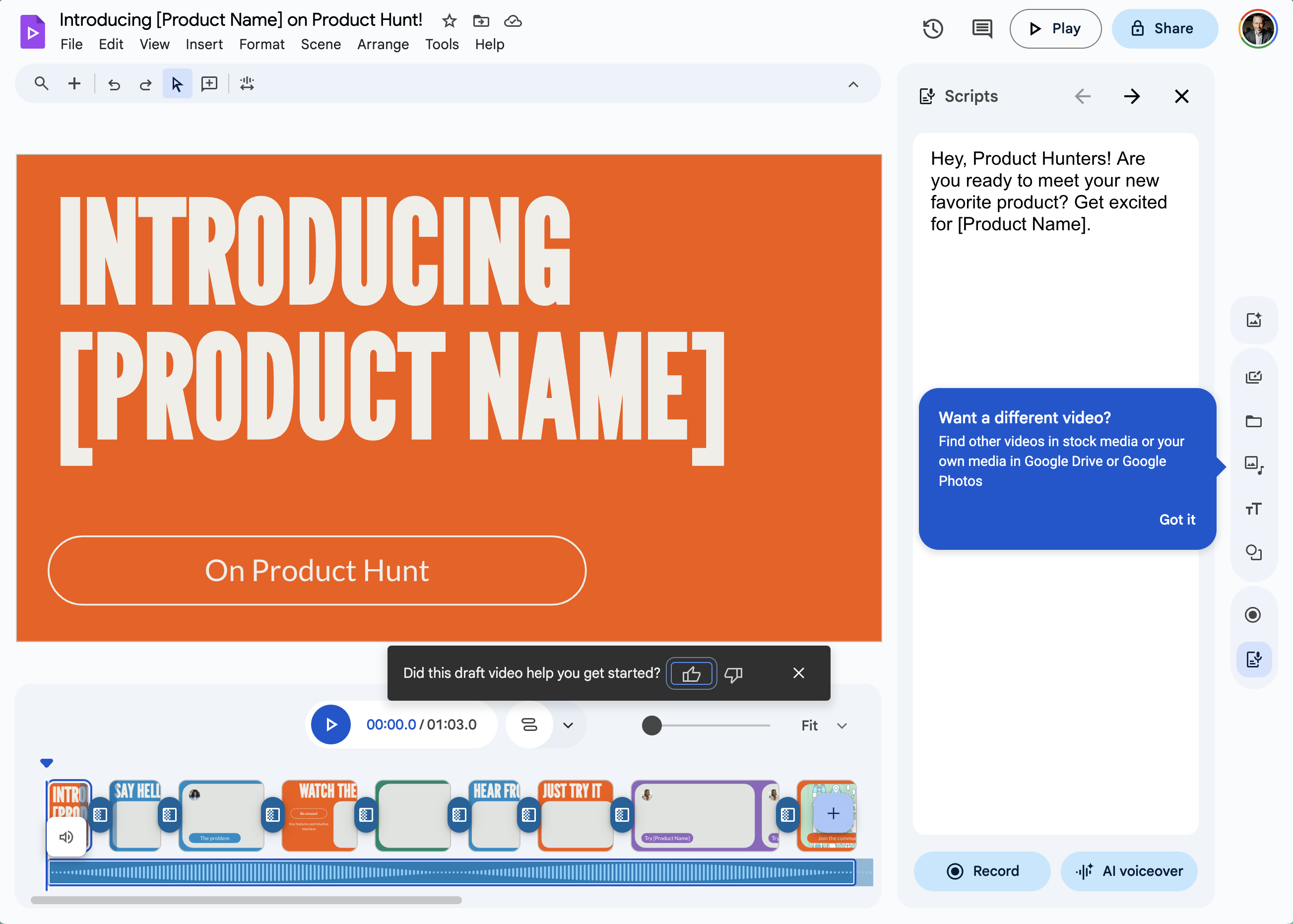Give thumbs up feedback
Screen dimensions: 1293x924
691,674
